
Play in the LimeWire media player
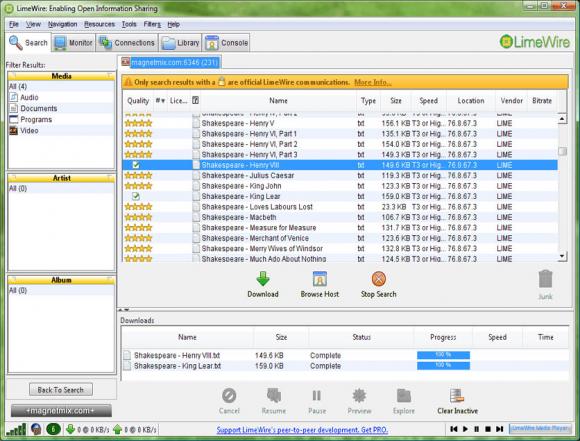[x=465, y=429]
